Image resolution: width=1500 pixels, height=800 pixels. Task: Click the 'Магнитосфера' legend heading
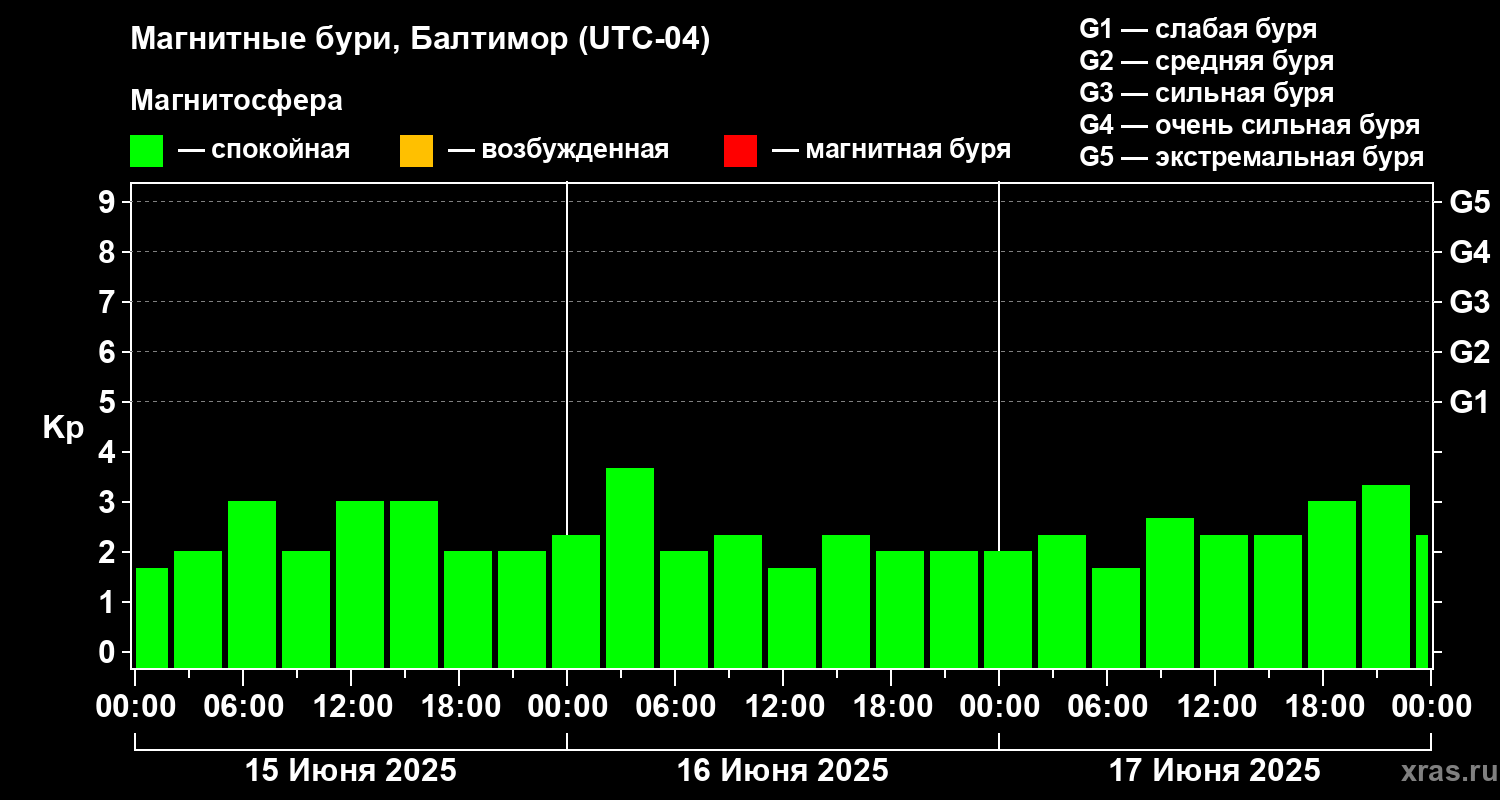point(236,101)
